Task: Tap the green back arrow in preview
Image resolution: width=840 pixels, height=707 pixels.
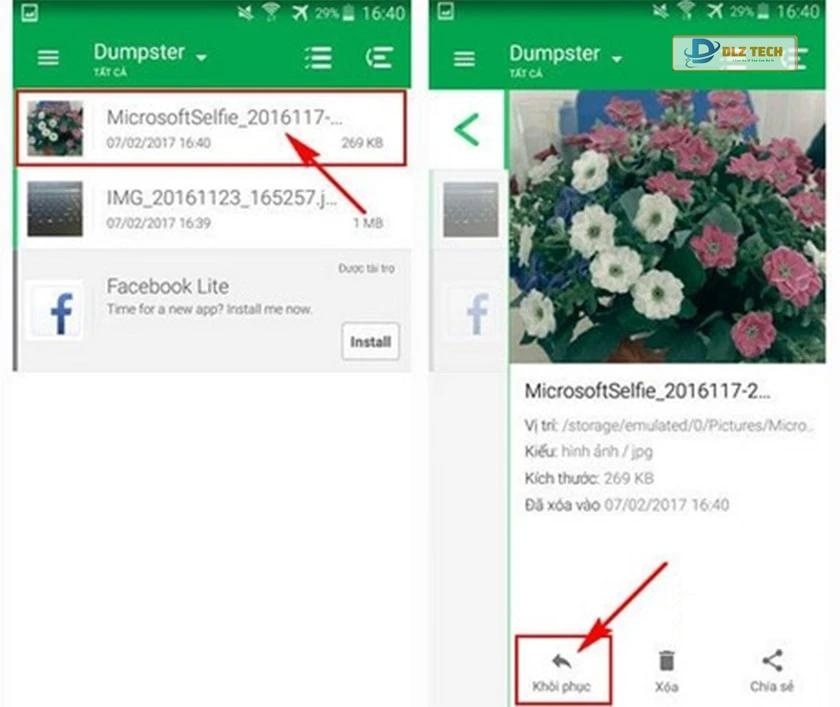Action: point(464,130)
